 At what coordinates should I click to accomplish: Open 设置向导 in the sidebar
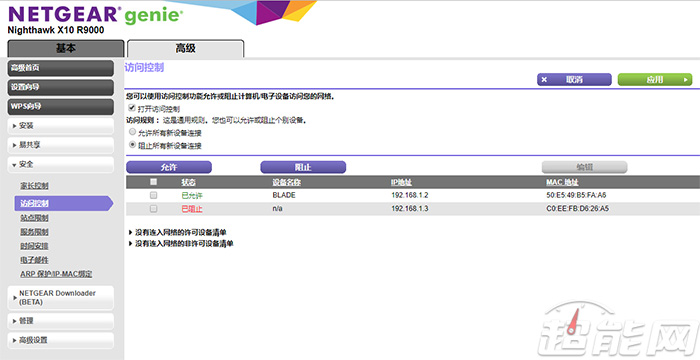[x=60, y=87]
